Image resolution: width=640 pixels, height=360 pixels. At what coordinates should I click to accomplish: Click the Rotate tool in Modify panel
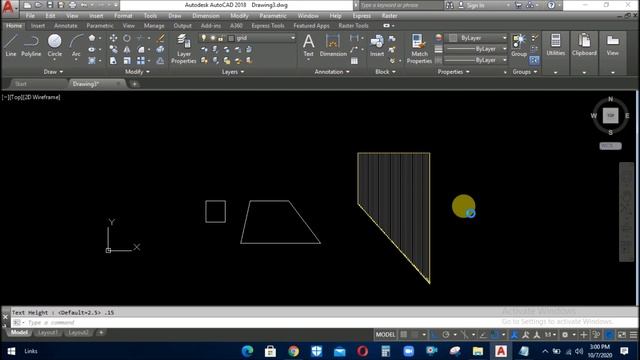click(x=127, y=38)
